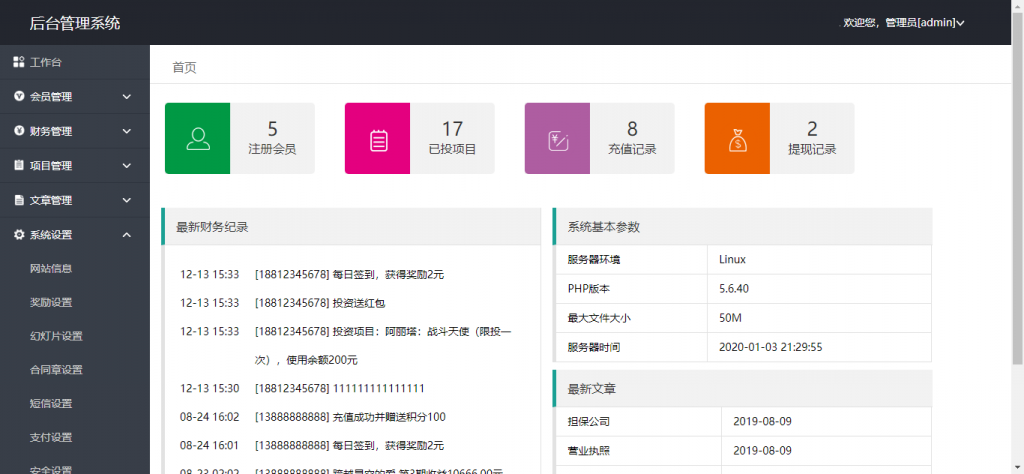The width and height of the screenshot is (1024, 474).
Task: Click the 系统设置 gear icon in sidebar
Action: pyautogui.click(x=19, y=235)
